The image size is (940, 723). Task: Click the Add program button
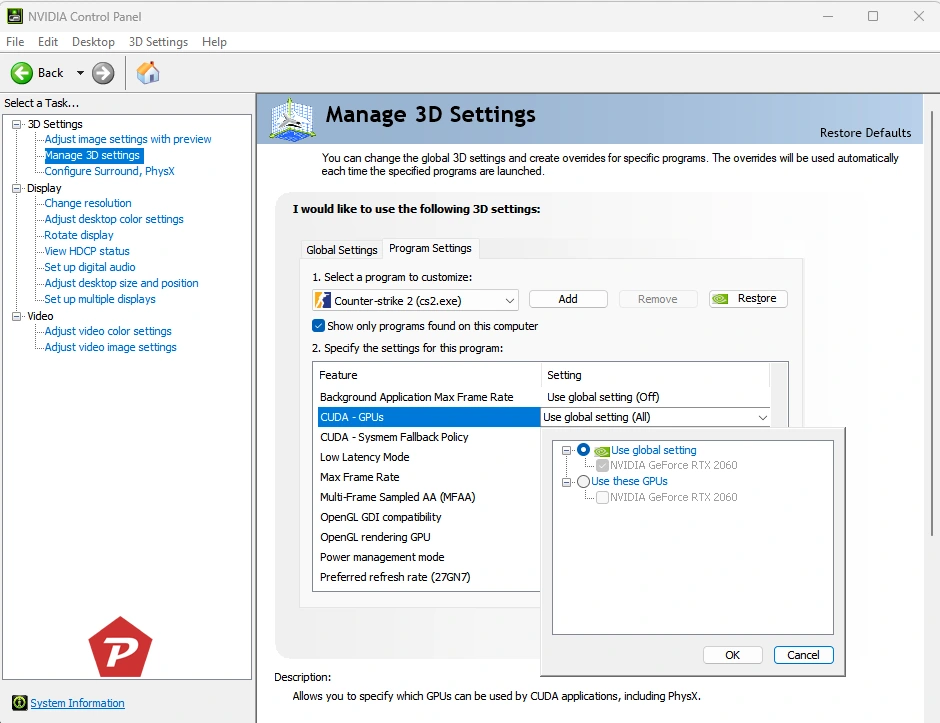[x=568, y=299]
